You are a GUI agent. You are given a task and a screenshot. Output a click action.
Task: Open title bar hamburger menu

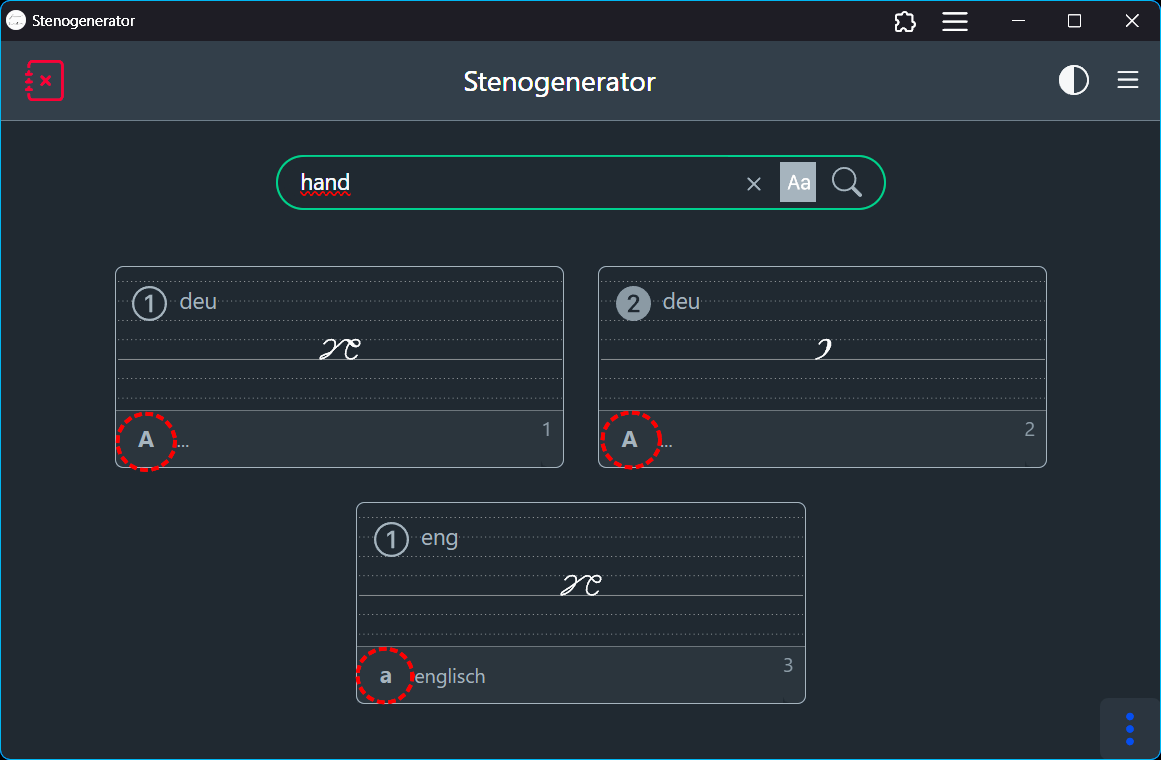click(955, 21)
